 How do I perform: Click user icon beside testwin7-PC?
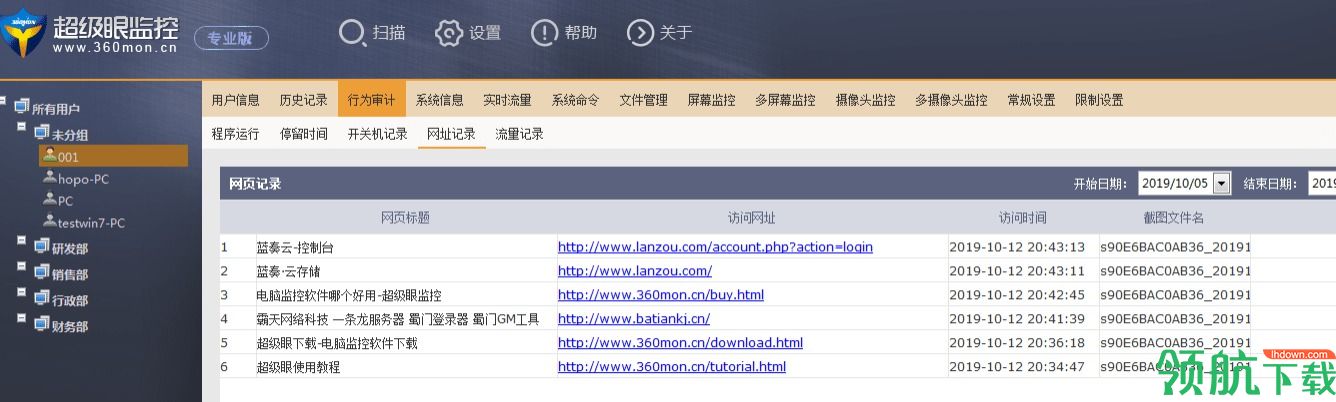tap(50, 221)
